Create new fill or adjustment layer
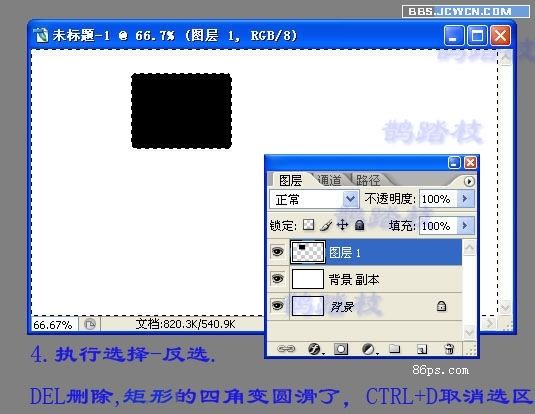The height and width of the screenshot is (414, 535). (x=369, y=349)
